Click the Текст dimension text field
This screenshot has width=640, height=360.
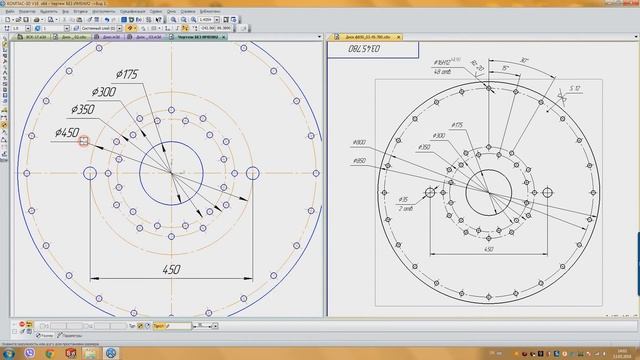pyautogui.click(x=178, y=326)
